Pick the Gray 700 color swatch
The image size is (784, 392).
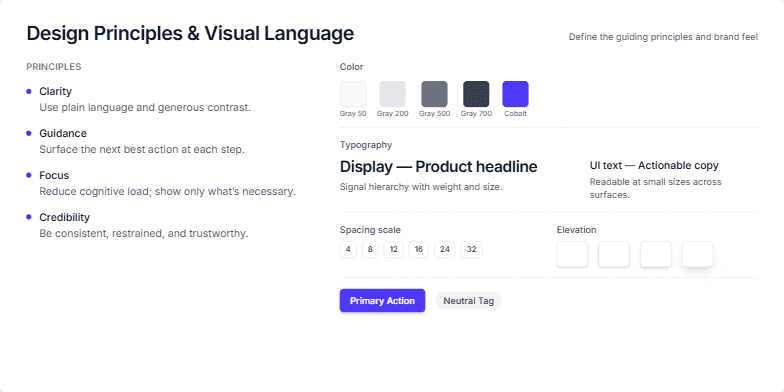pyautogui.click(x=476, y=94)
